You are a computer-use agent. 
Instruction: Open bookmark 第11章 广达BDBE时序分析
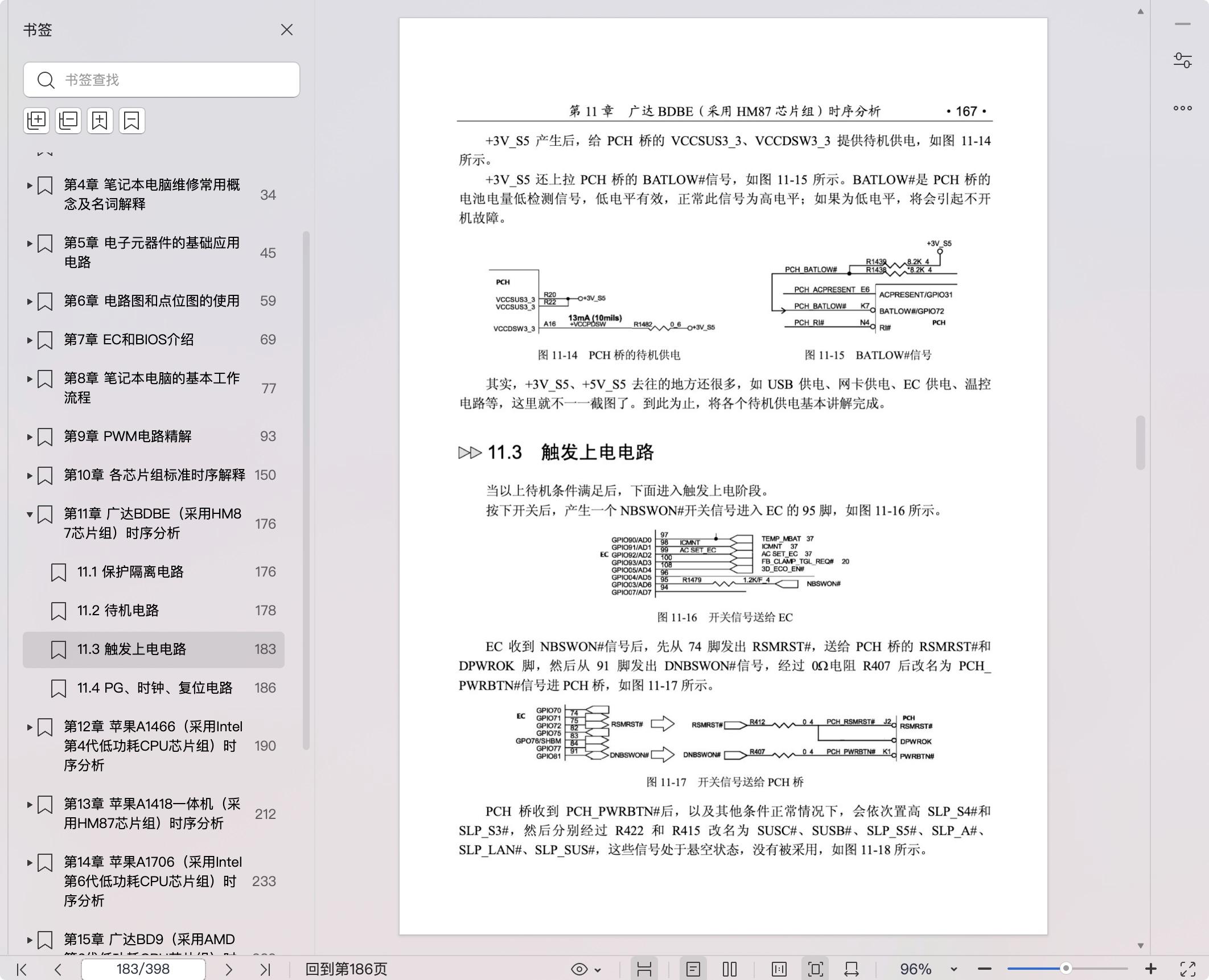[153, 524]
